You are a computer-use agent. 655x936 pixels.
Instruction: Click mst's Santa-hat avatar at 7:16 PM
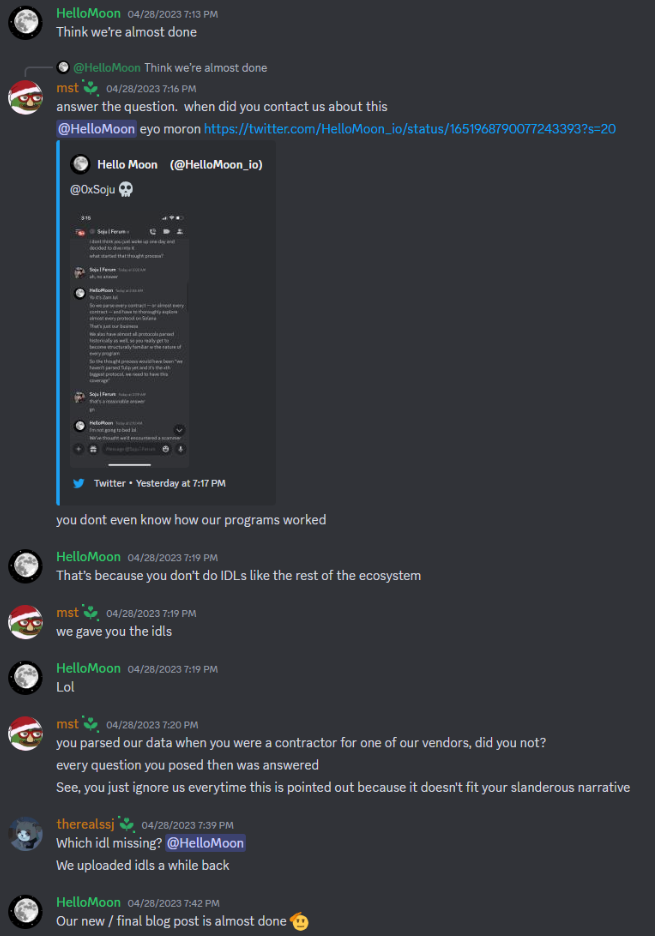[x=25, y=97]
